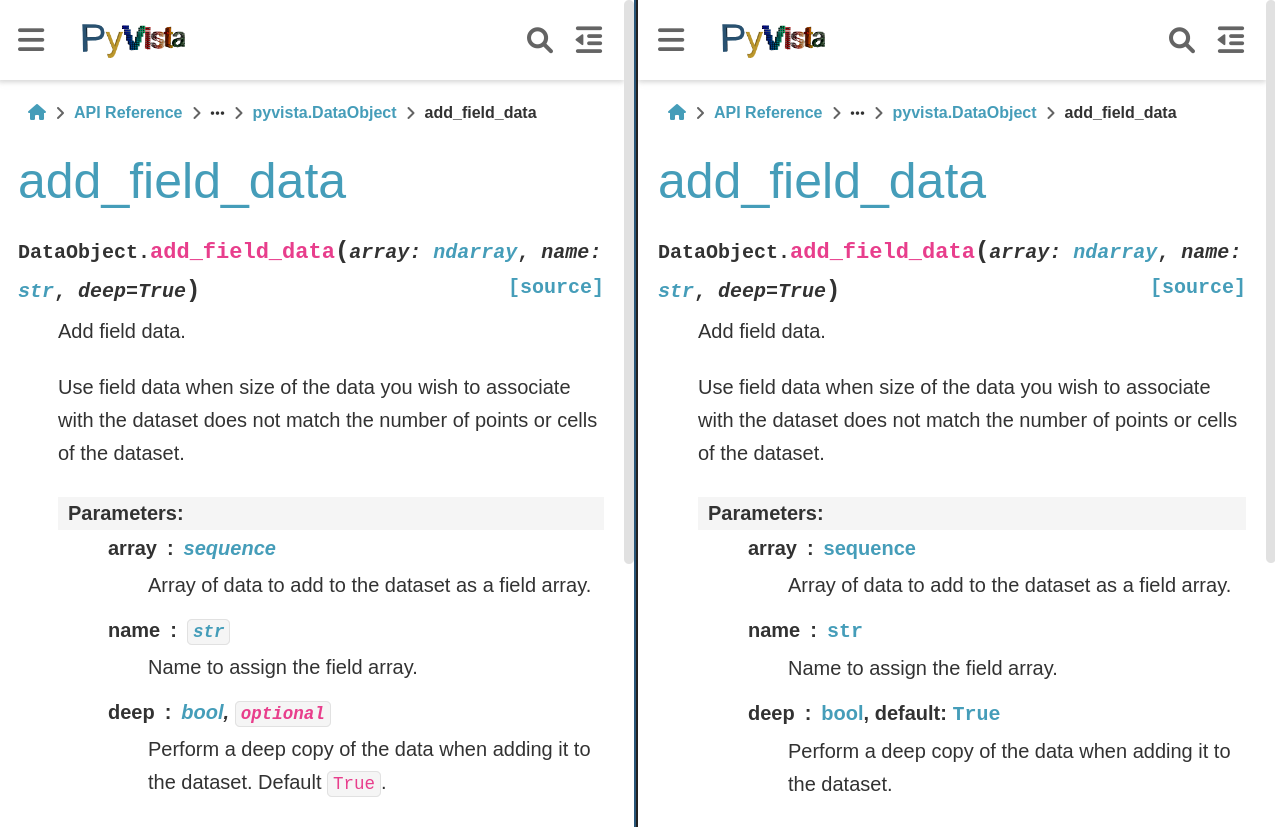The width and height of the screenshot is (1275, 827).
Task: Open hamburger menu in left pane
Action: 31,40
